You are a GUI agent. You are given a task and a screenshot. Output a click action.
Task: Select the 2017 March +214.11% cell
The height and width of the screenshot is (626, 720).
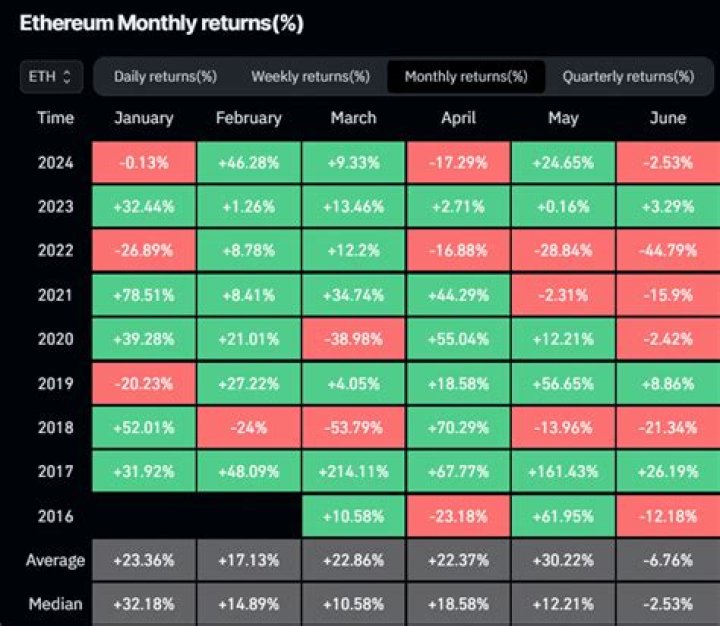[x=353, y=471]
